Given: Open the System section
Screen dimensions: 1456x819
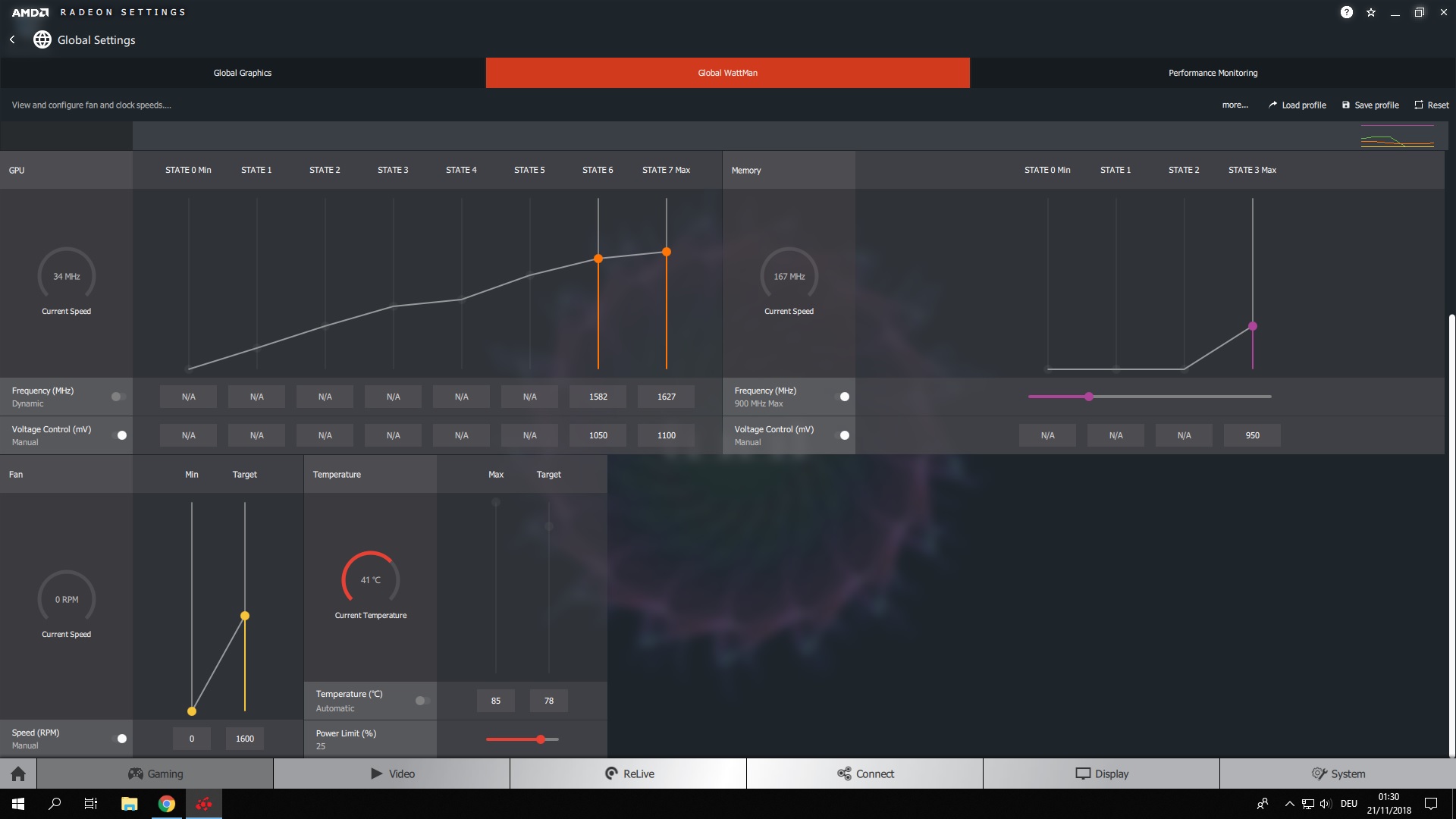Looking at the screenshot, I should 1338,773.
